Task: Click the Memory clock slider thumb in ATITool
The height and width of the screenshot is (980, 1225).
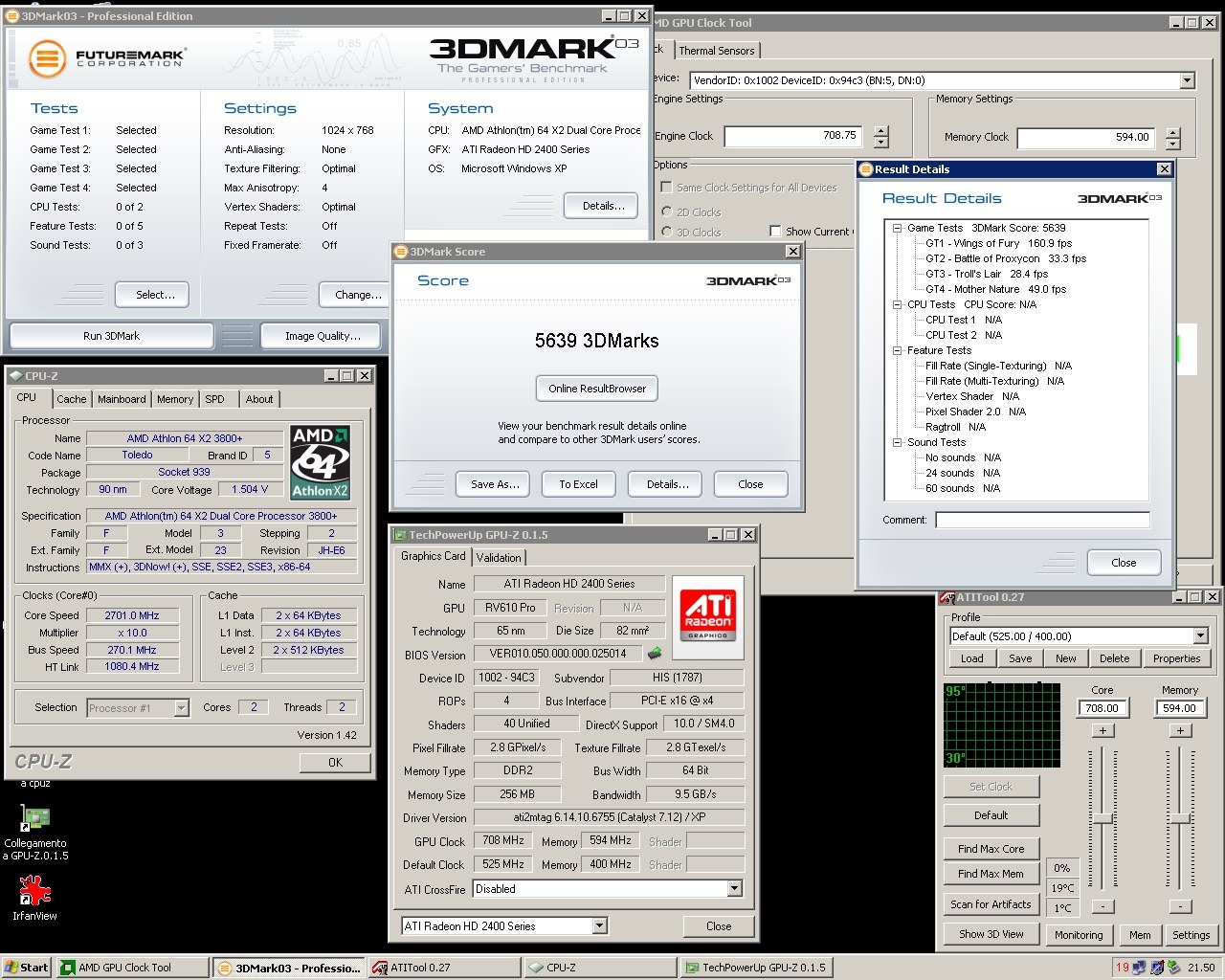Action: [1180, 818]
